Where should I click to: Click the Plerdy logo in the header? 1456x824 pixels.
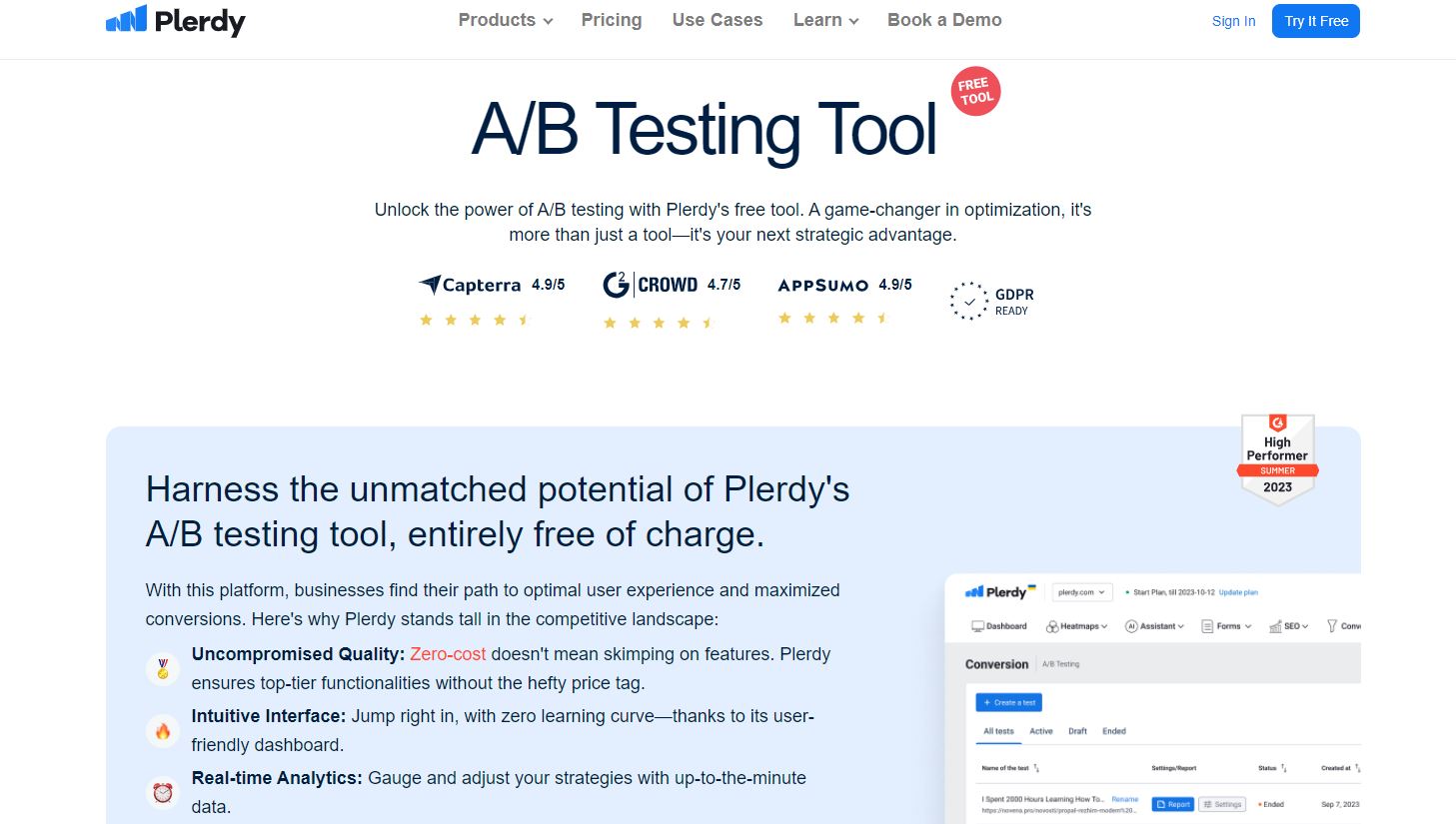pyautogui.click(x=176, y=21)
